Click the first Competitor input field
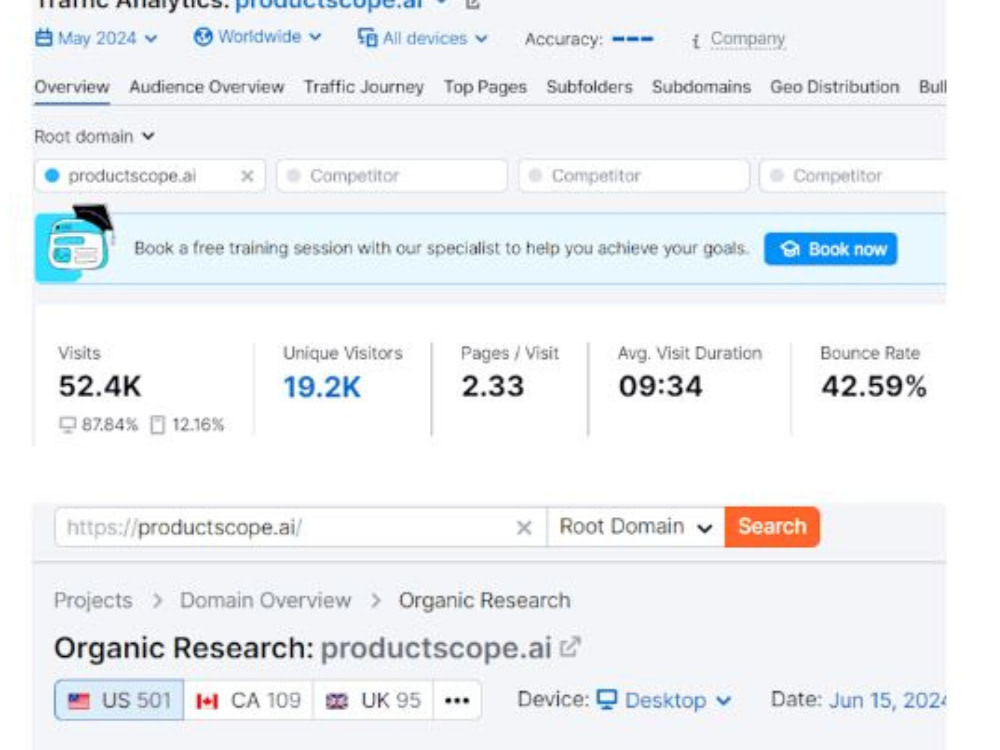 click(392, 175)
